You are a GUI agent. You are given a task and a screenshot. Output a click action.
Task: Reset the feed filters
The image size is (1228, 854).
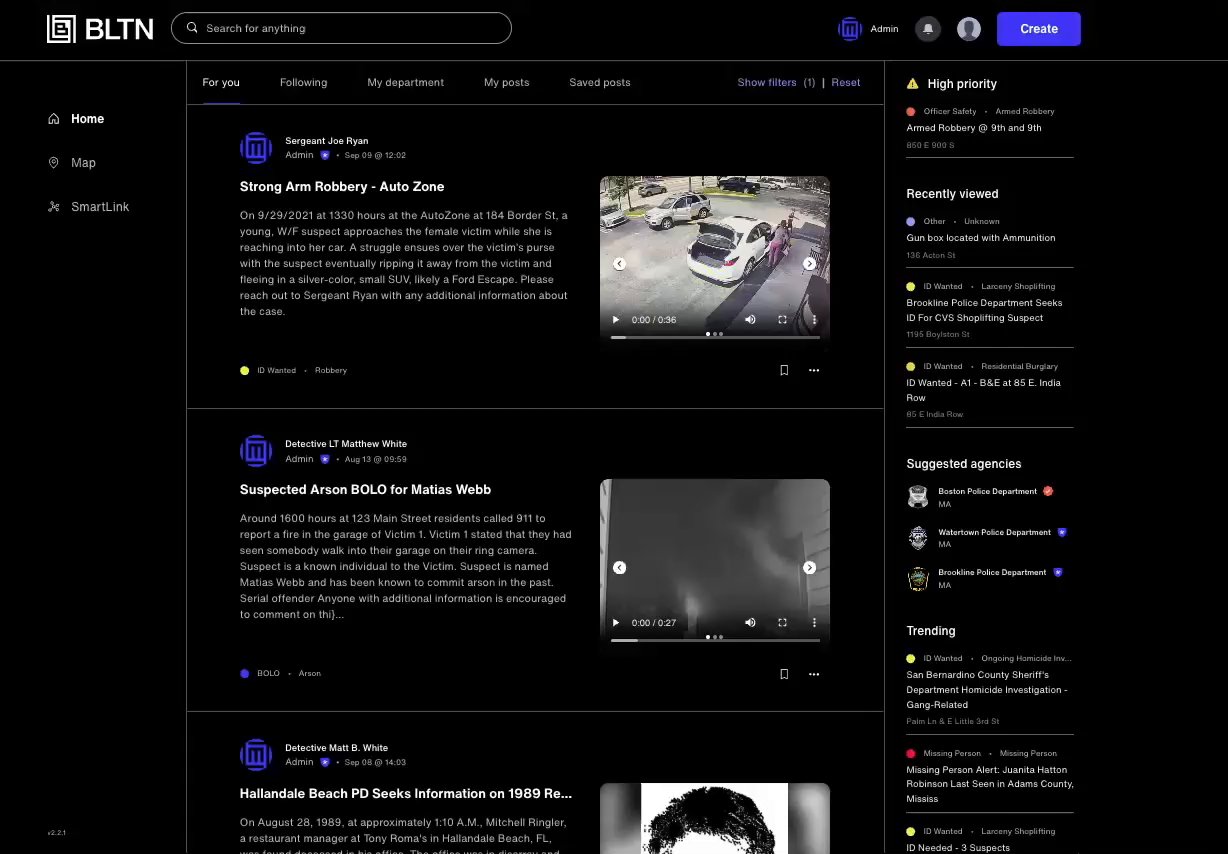click(846, 82)
